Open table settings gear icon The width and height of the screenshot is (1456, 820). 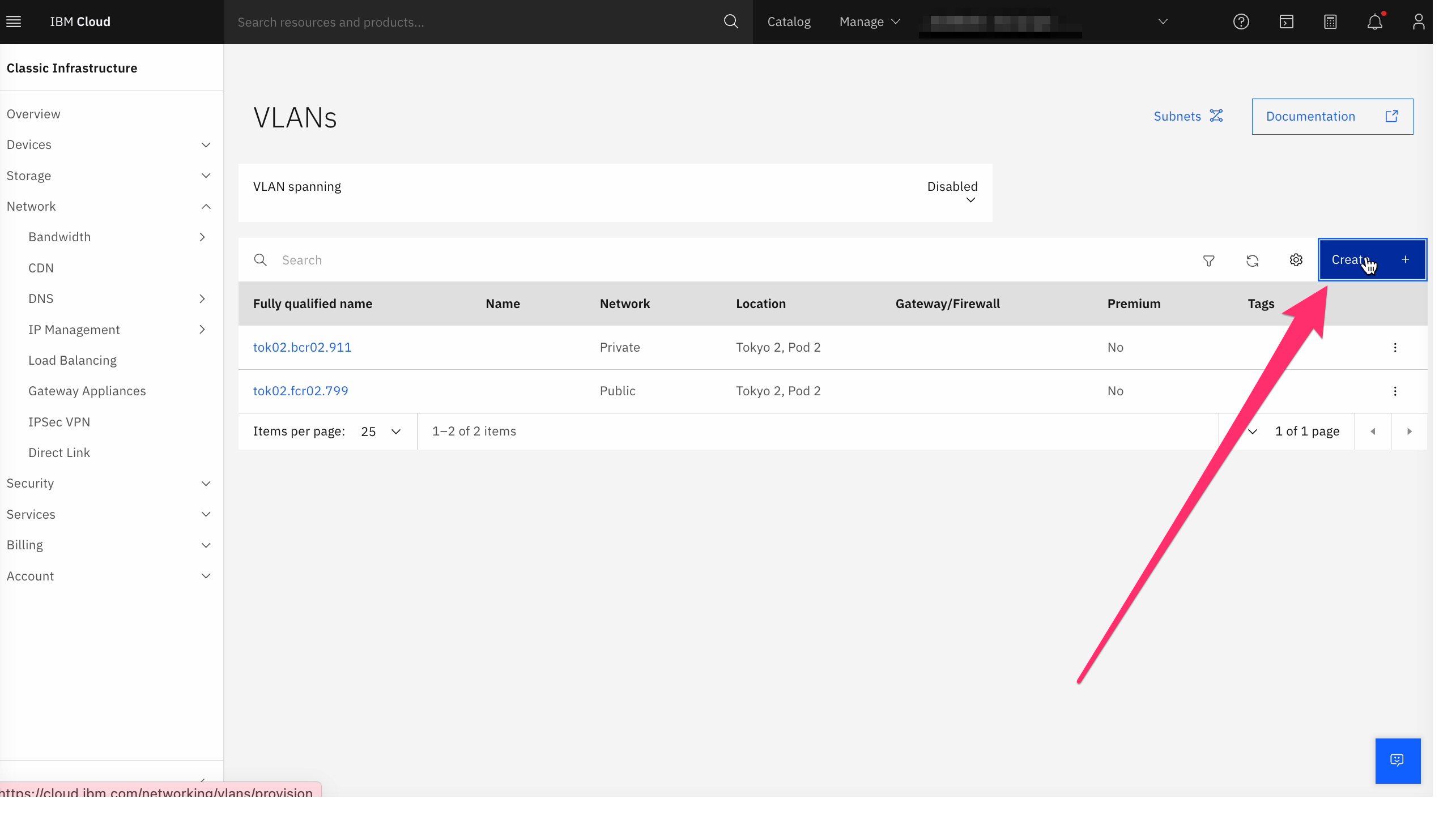point(1296,260)
